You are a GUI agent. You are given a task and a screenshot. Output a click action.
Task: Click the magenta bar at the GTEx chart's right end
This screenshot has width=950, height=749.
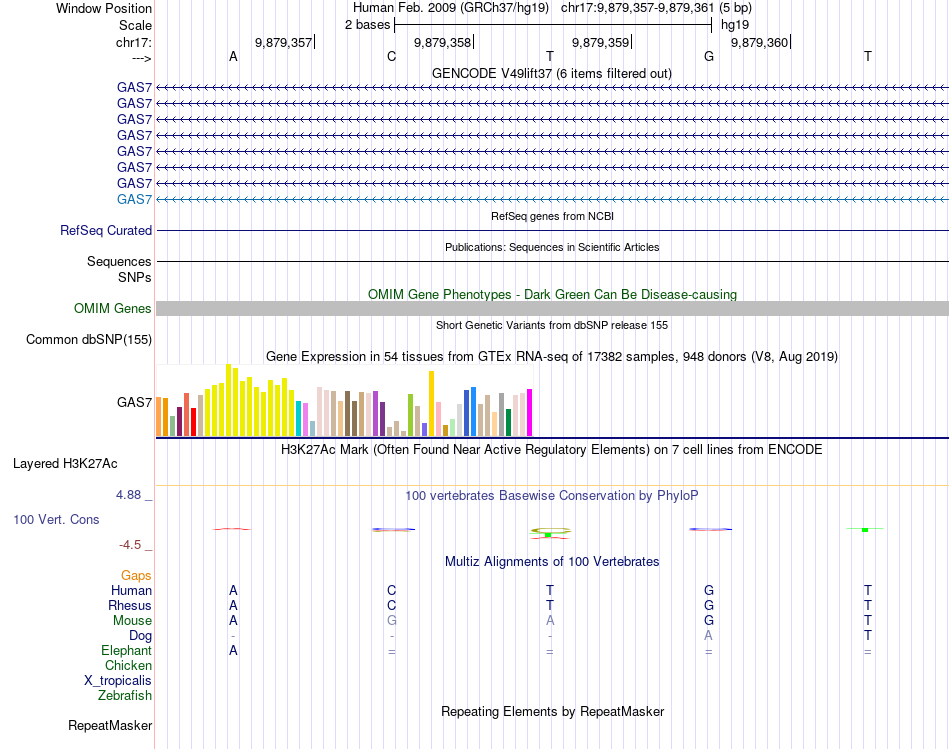tap(530, 412)
